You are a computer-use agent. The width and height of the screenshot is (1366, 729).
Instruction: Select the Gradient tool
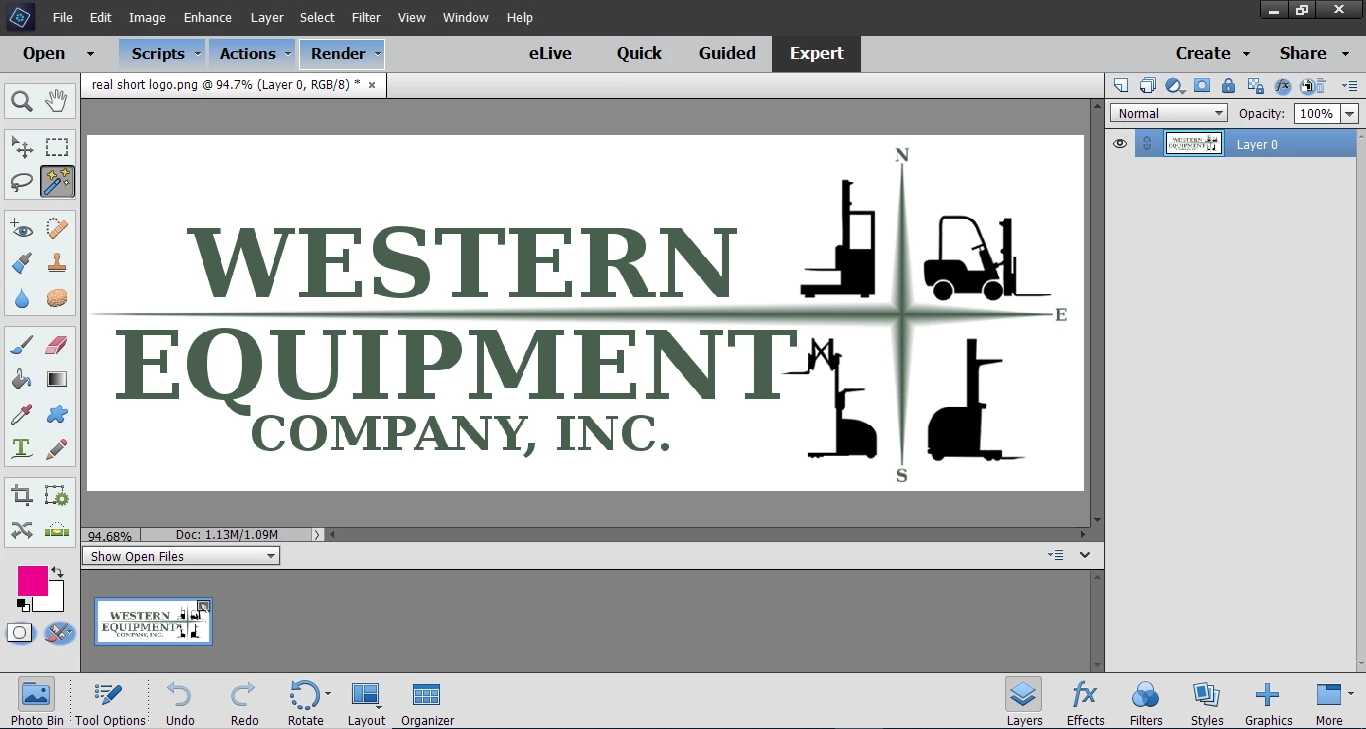point(57,380)
